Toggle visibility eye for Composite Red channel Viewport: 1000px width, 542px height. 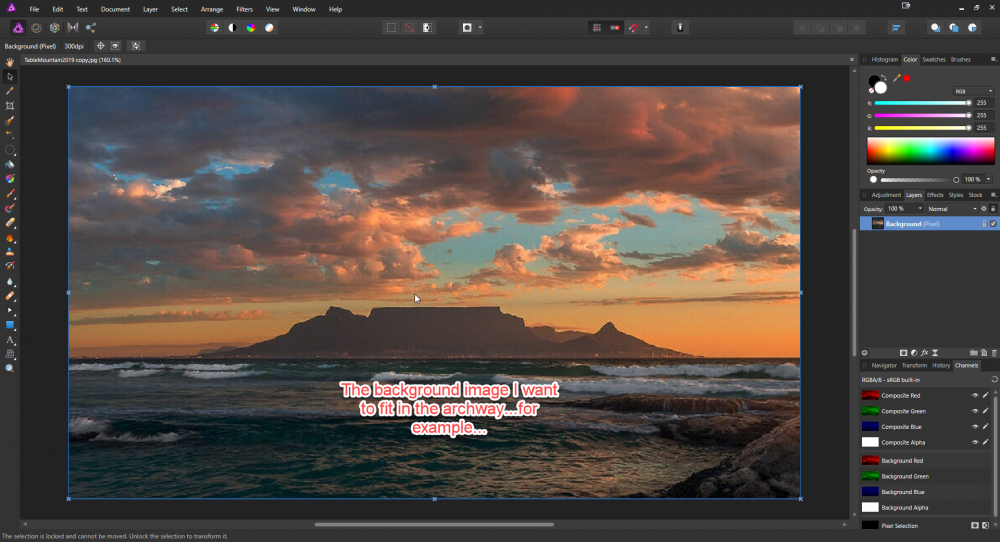coord(974,396)
